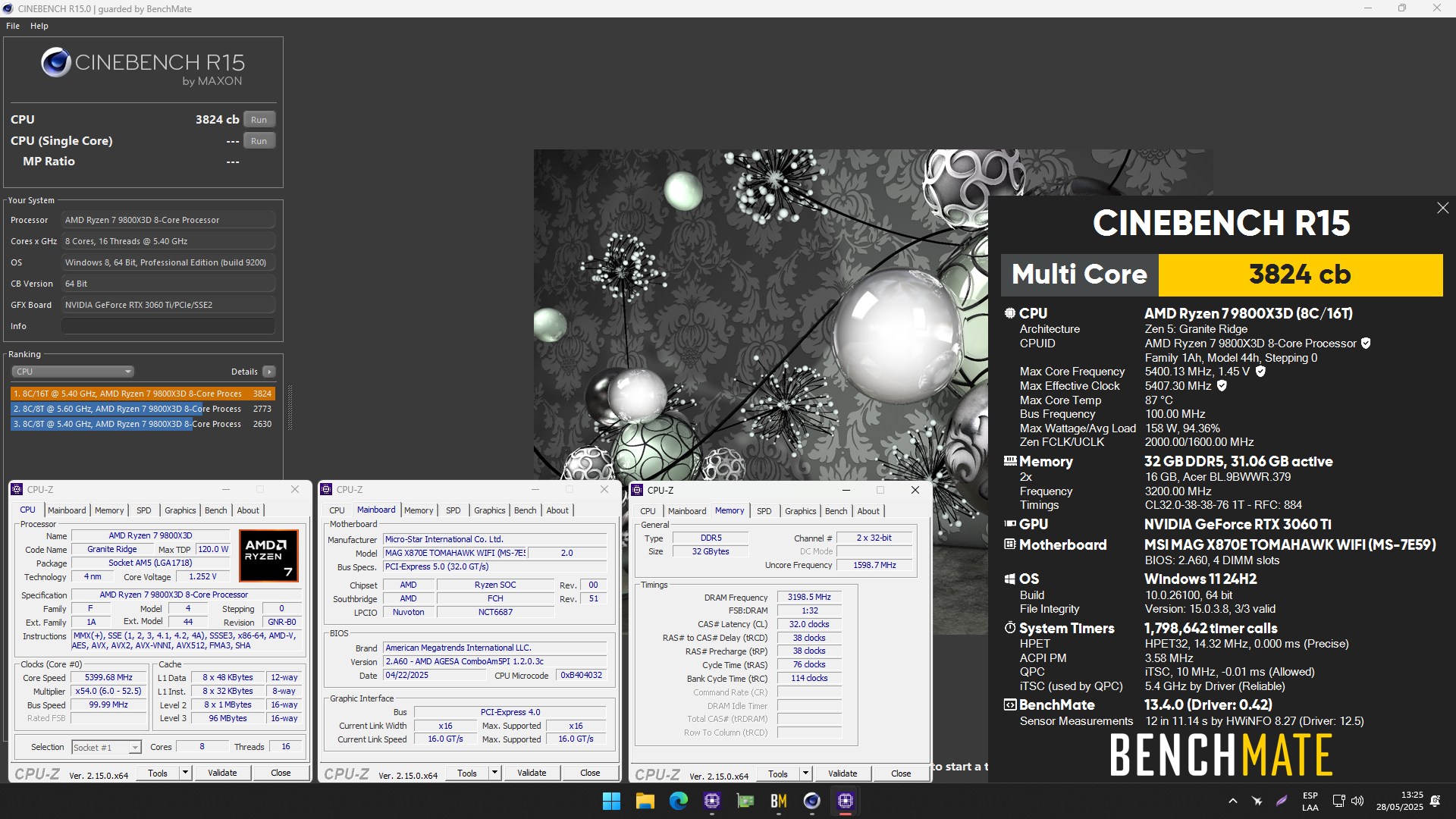Switch to Cinebench via its taskbar icon
Screen dimensions: 1456x819
coord(811,801)
